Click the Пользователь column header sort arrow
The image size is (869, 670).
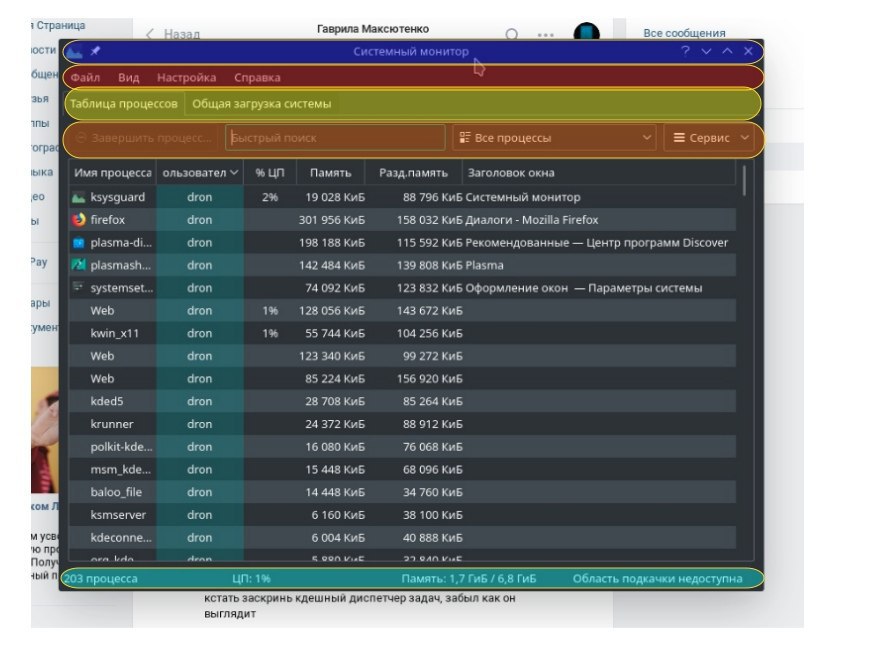pyautogui.click(x=234, y=173)
